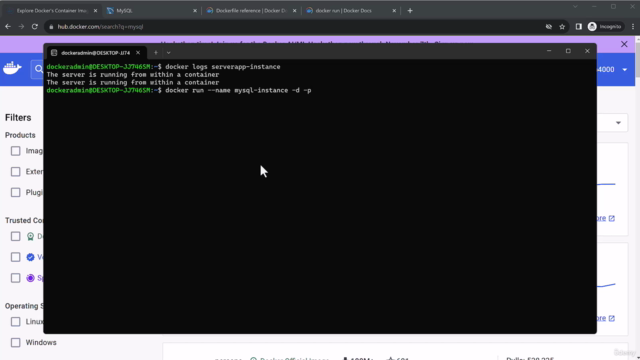Dismiss the purple announcement banner
This screenshot has width=640, height=360.
pyautogui.click(x=624, y=44)
